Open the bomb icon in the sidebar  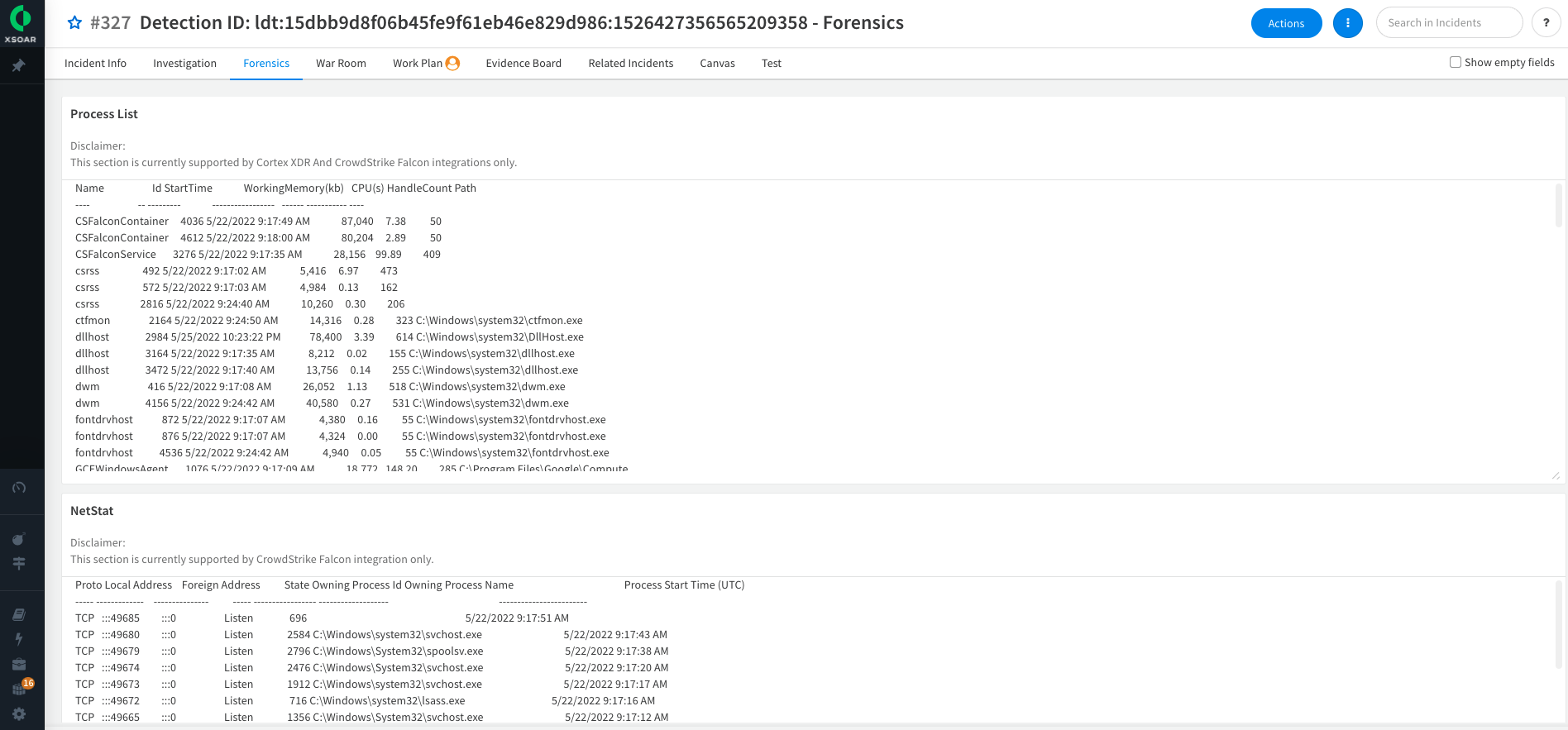pos(19,539)
